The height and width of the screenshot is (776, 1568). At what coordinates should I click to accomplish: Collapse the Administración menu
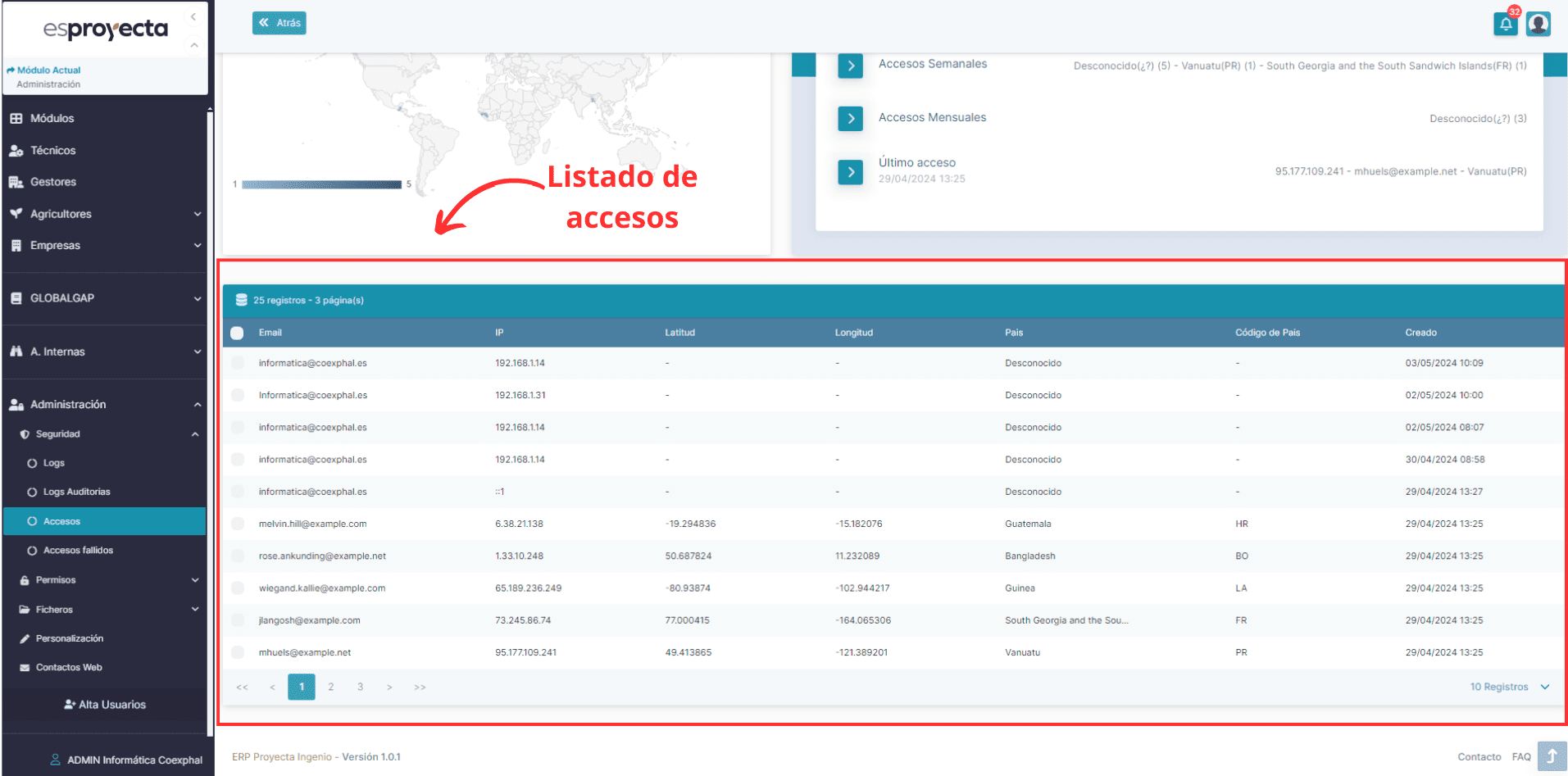click(69, 404)
